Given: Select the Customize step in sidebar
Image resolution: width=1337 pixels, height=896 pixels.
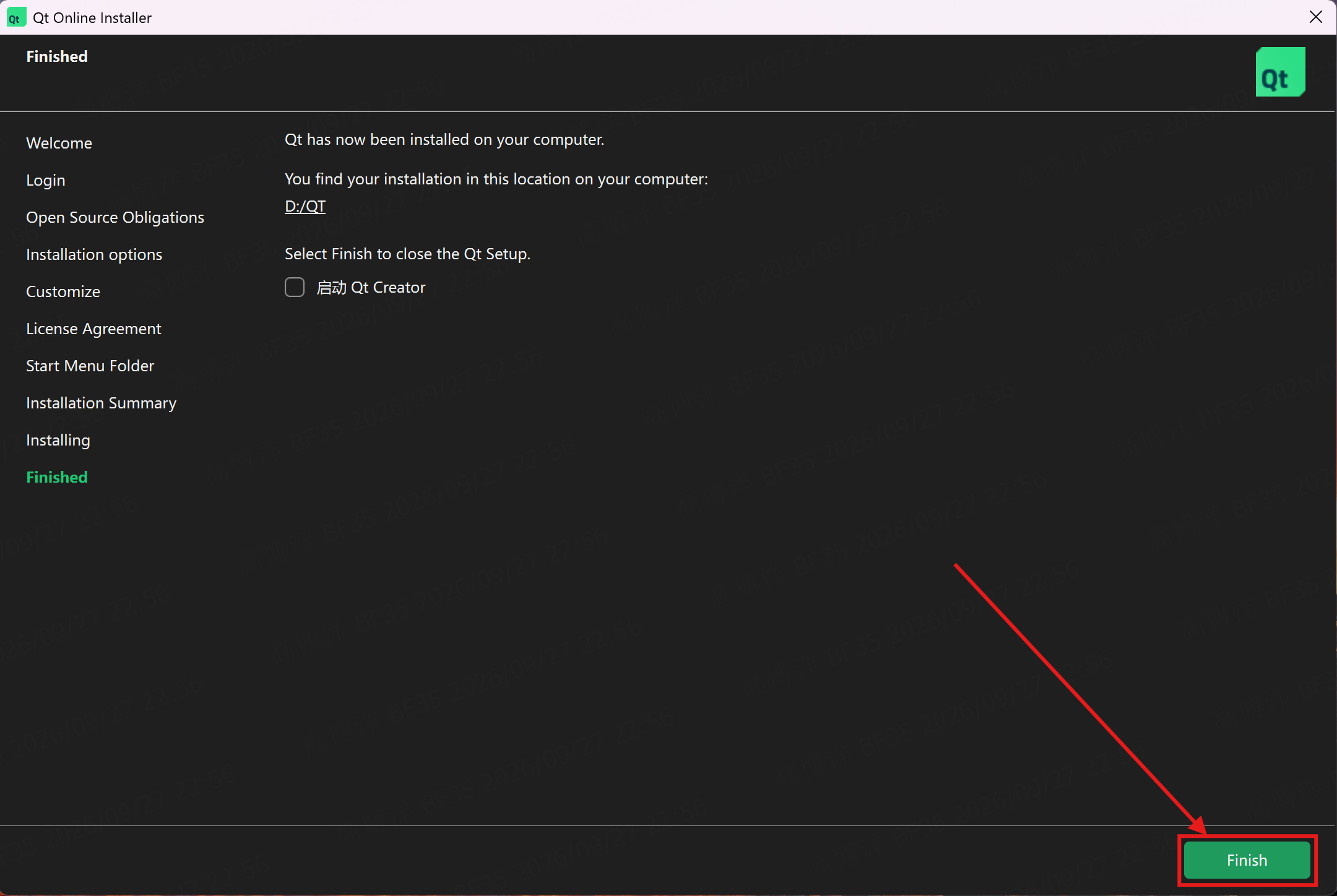Looking at the screenshot, I should pos(63,291).
